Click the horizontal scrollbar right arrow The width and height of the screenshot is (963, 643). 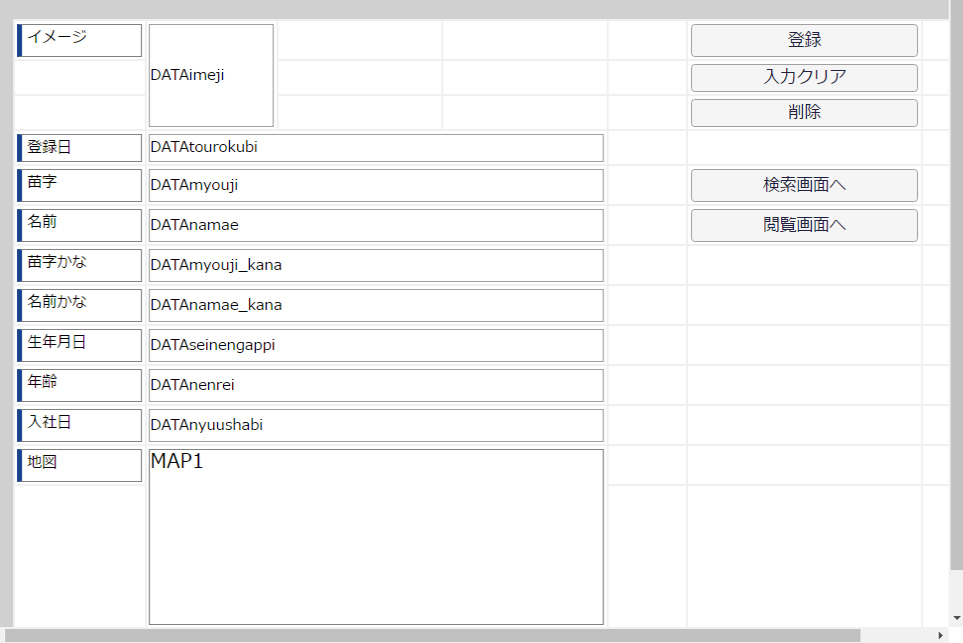(x=940, y=636)
